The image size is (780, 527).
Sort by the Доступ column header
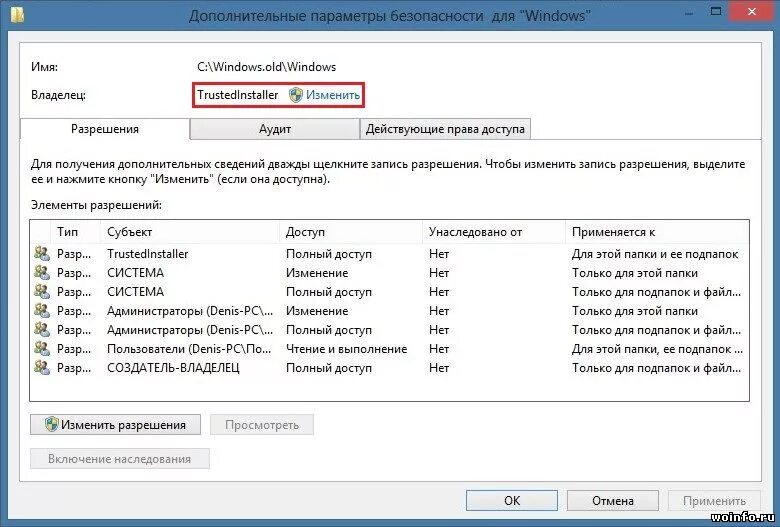[x=351, y=232]
